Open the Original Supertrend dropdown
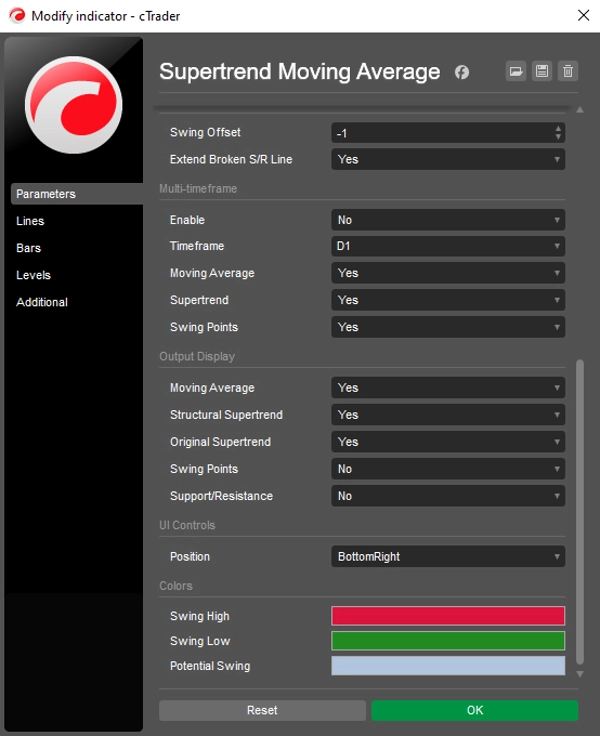 click(448, 442)
